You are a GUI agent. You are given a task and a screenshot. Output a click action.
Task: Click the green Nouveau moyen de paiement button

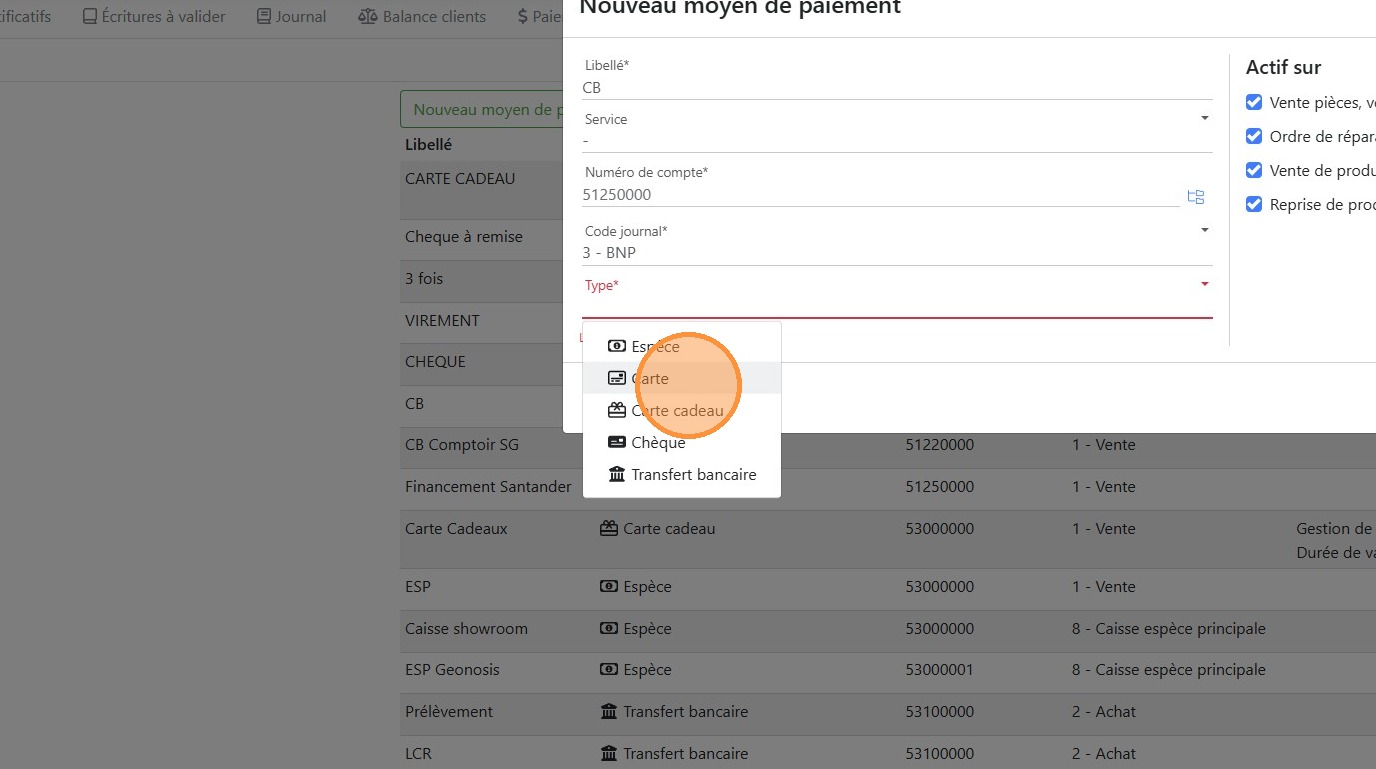pos(482,110)
